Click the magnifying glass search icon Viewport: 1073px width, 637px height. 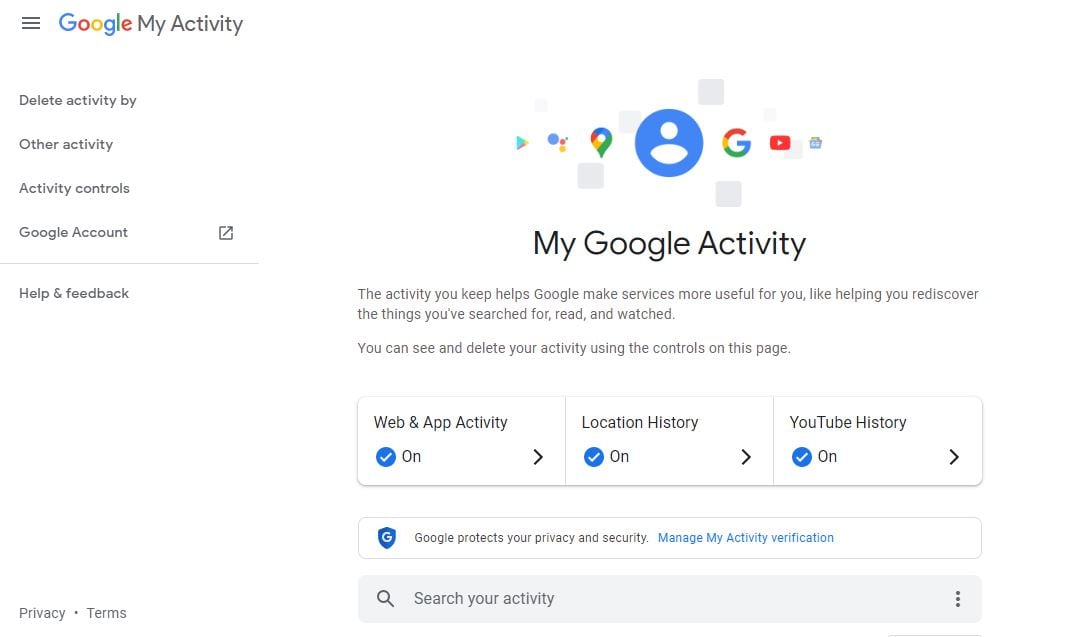click(x=386, y=599)
